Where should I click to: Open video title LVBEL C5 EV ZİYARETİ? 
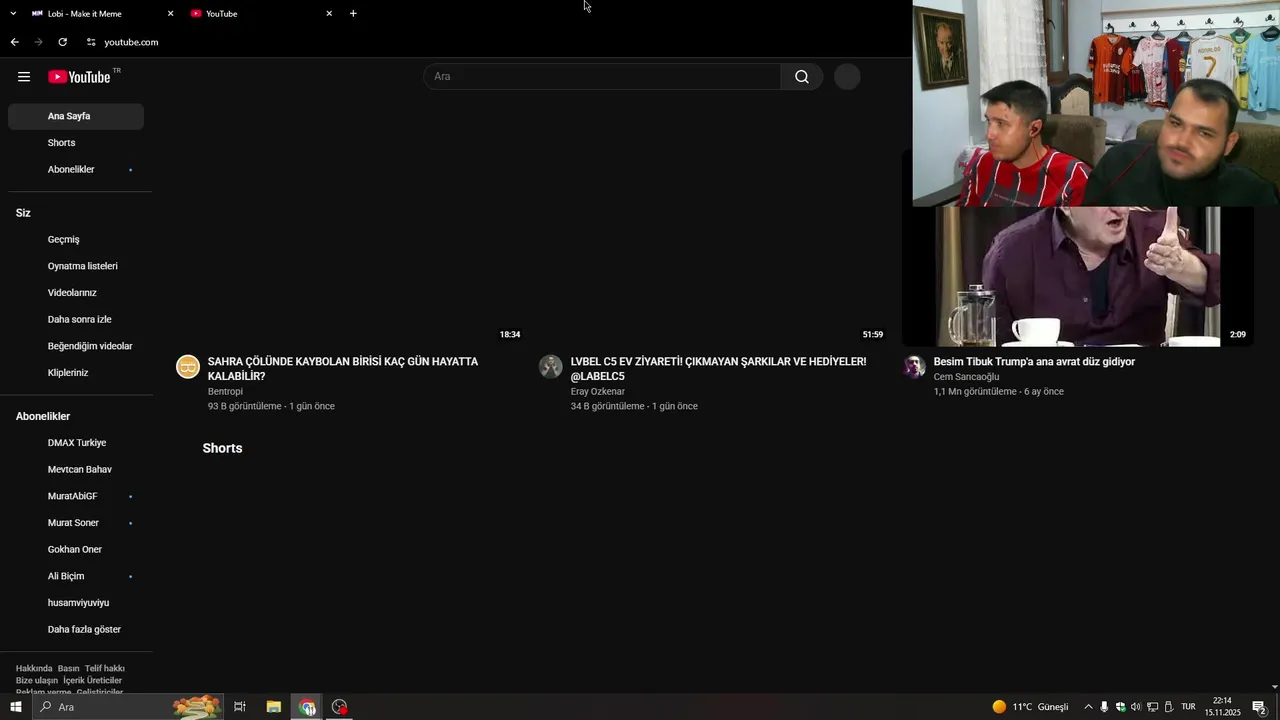pyautogui.click(x=718, y=369)
